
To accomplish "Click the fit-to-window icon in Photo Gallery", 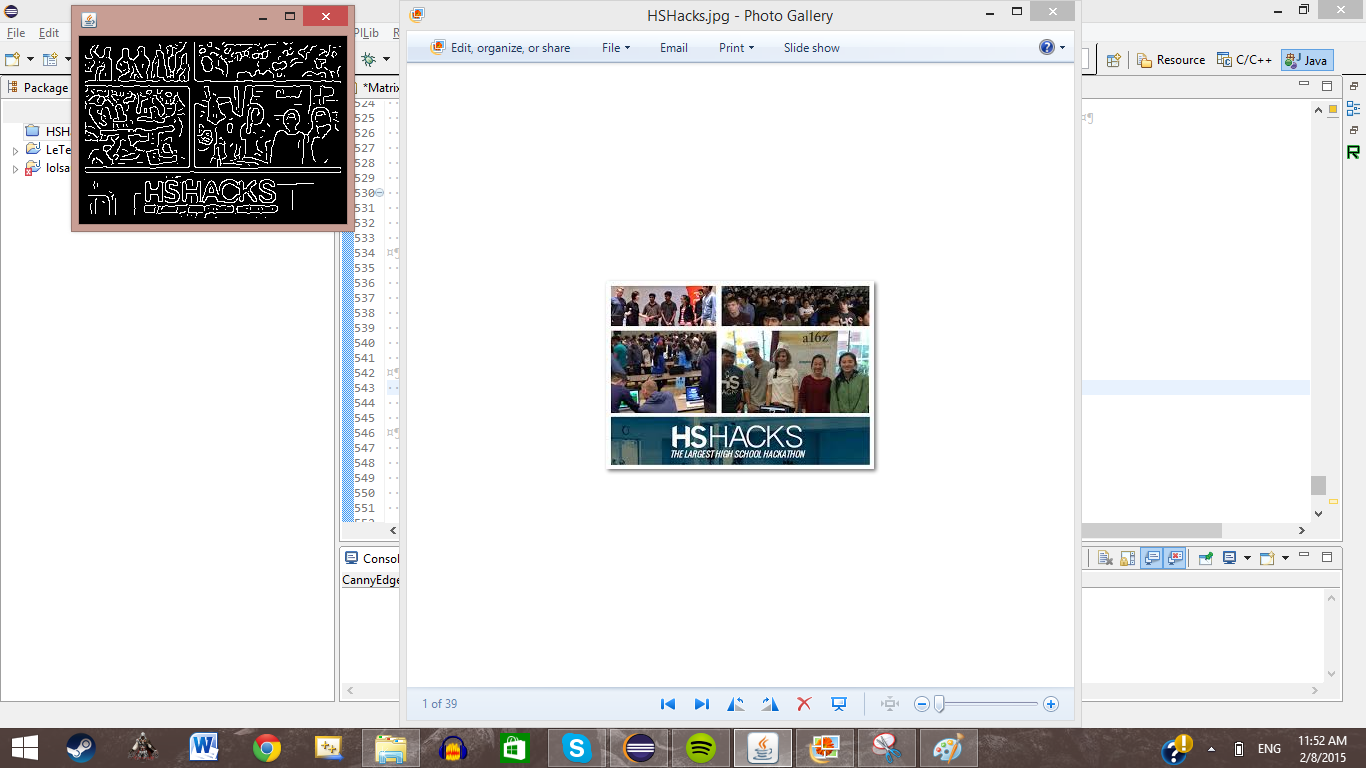I will tap(890, 704).
